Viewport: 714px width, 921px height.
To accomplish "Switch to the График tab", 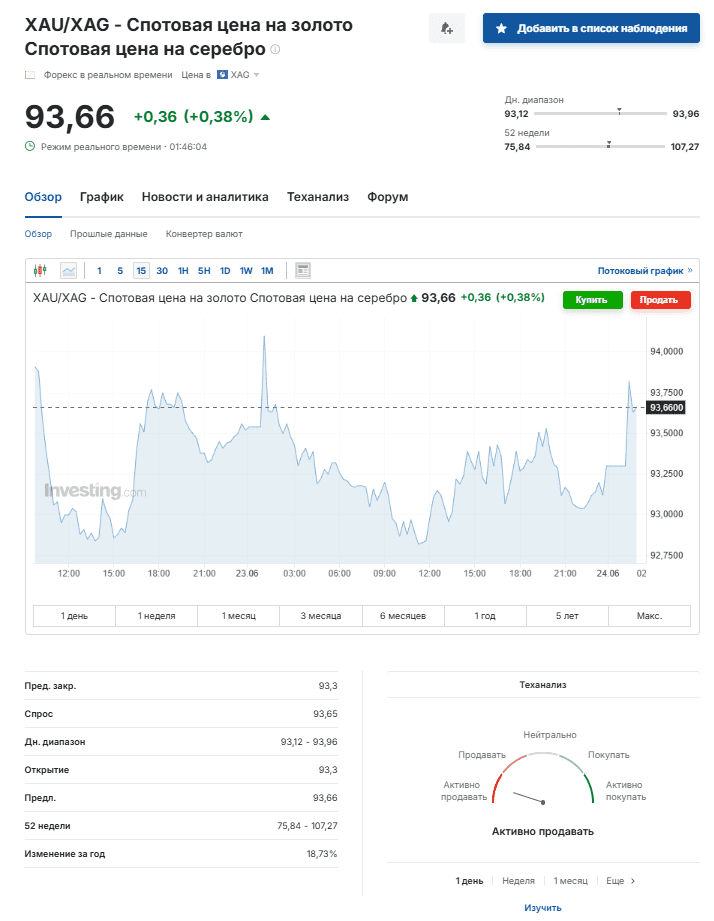I will coord(101,197).
